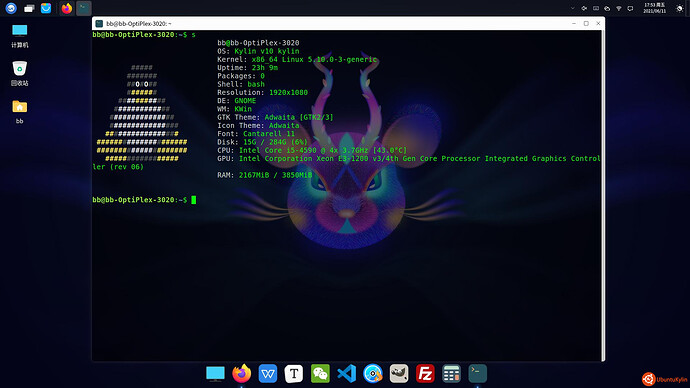Click the Disk value '15G / 284G (6%)'
690x388 pixels.
click(x=275, y=142)
